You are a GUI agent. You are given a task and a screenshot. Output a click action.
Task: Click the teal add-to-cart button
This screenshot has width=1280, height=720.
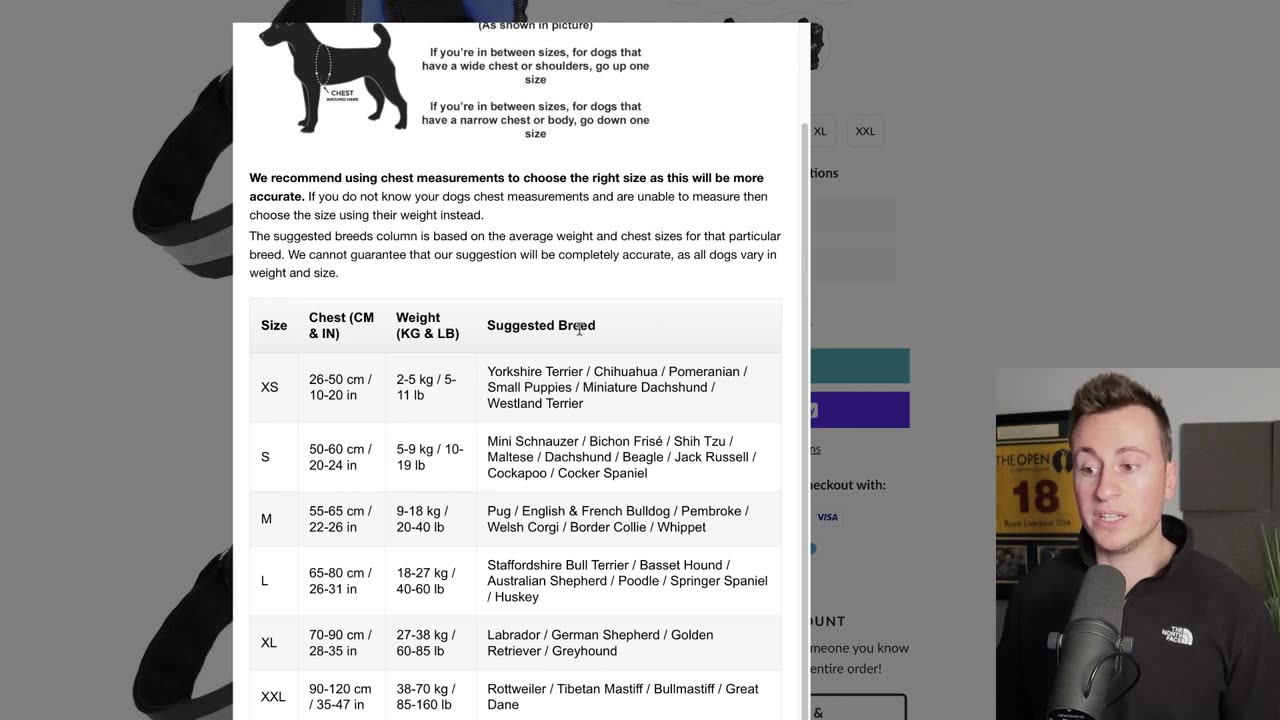coord(860,366)
